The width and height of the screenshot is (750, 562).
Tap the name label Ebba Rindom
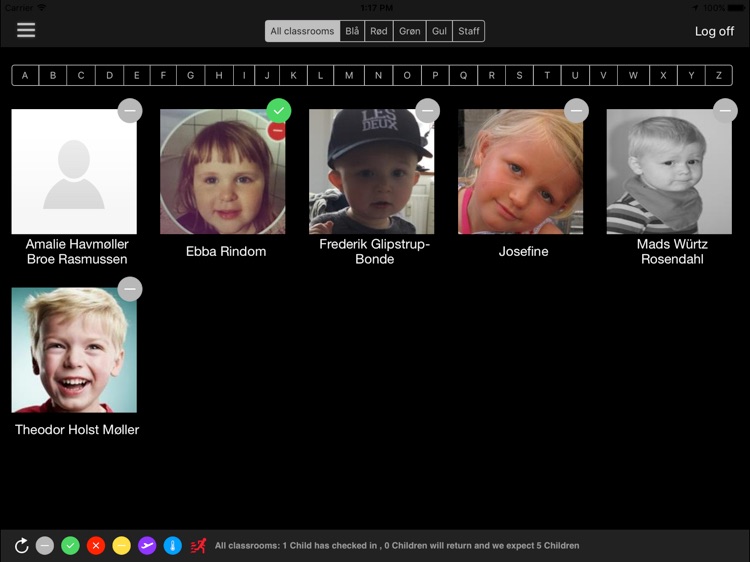[226, 251]
